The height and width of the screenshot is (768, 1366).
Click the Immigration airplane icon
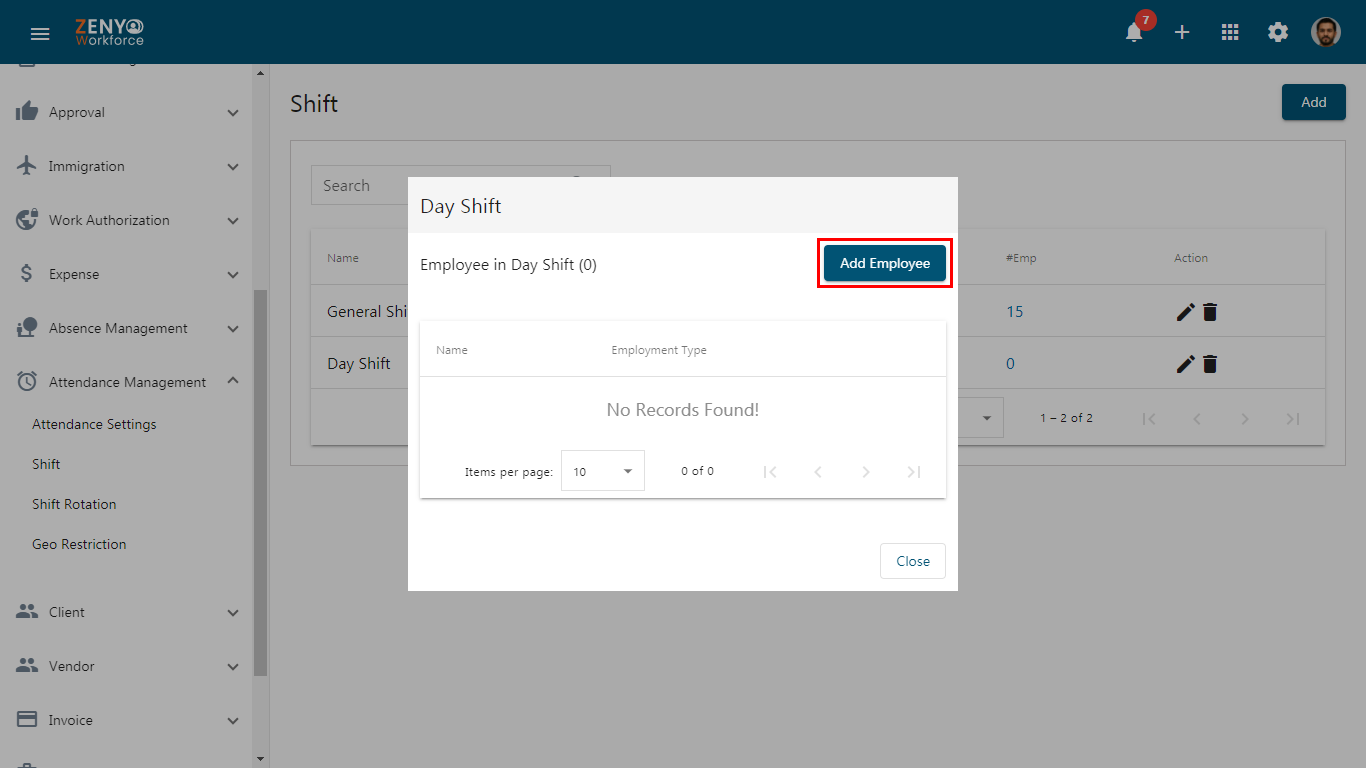[27, 165]
